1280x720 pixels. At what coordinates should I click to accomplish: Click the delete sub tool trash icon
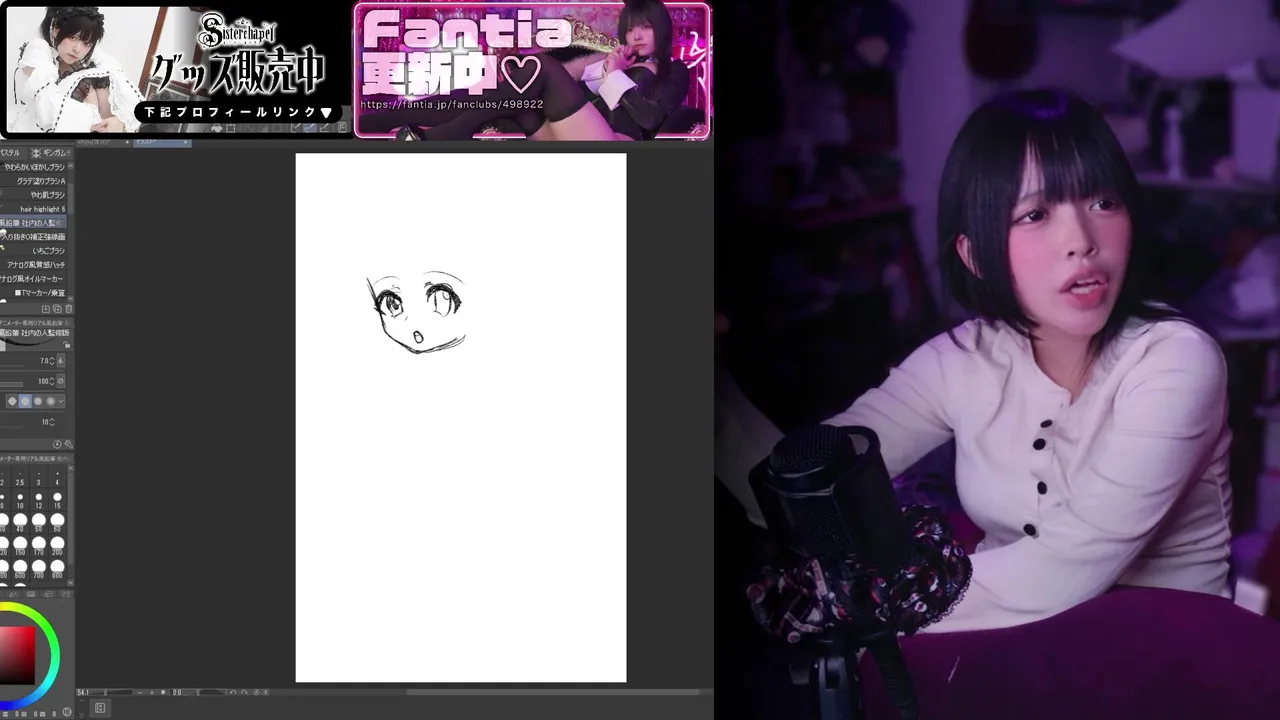click(x=68, y=309)
